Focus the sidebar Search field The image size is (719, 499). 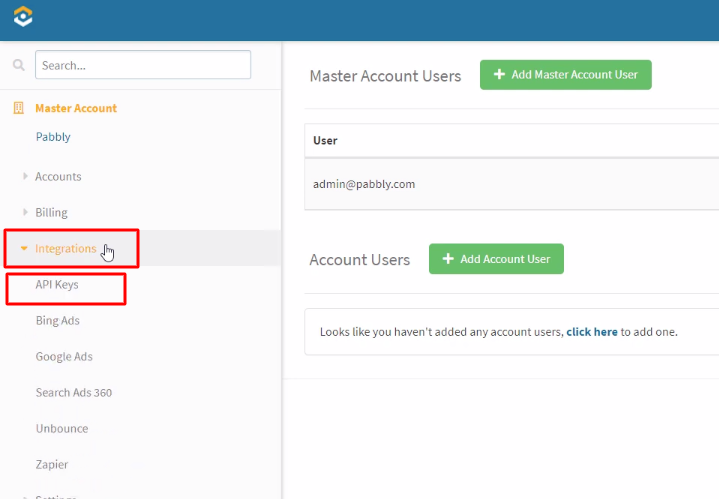click(x=143, y=65)
